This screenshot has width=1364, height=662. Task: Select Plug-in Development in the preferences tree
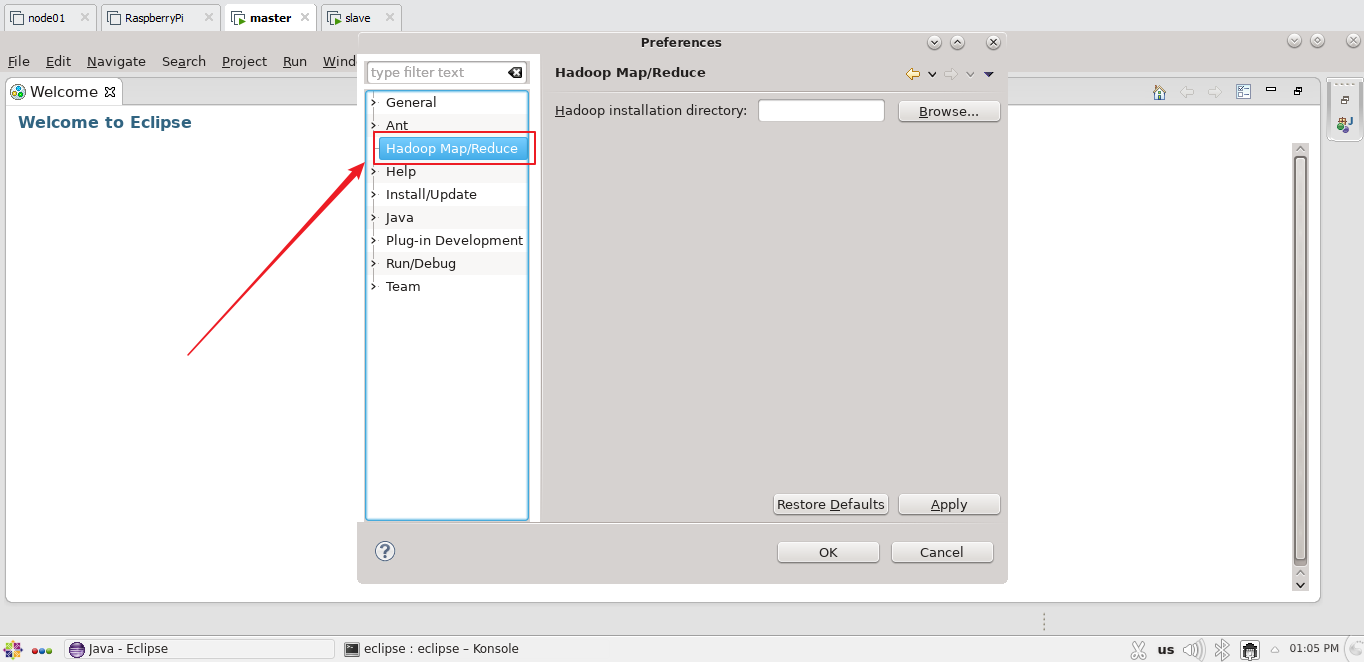(454, 240)
